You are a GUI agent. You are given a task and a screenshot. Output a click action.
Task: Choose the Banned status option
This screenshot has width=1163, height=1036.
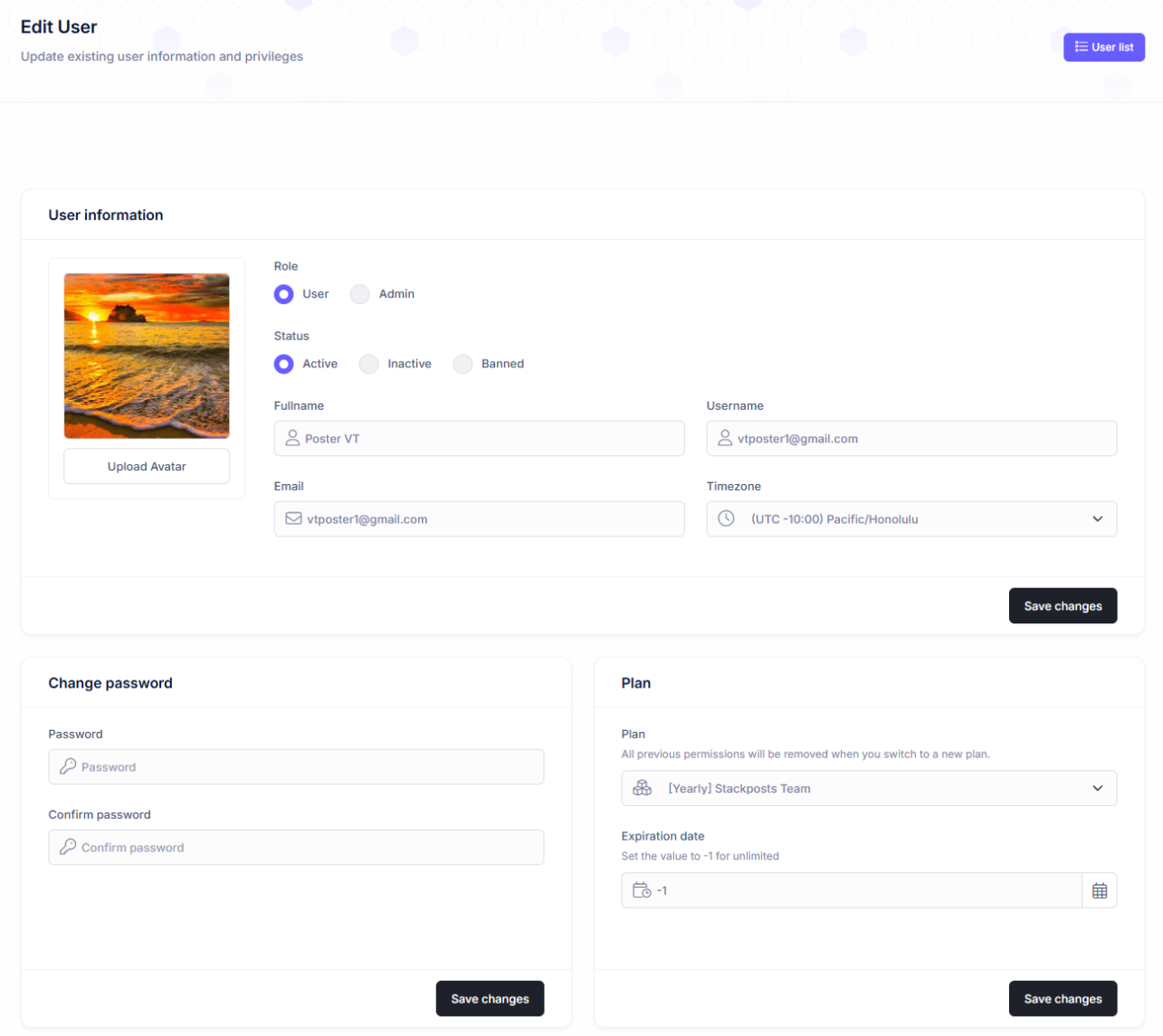tap(462, 364)
